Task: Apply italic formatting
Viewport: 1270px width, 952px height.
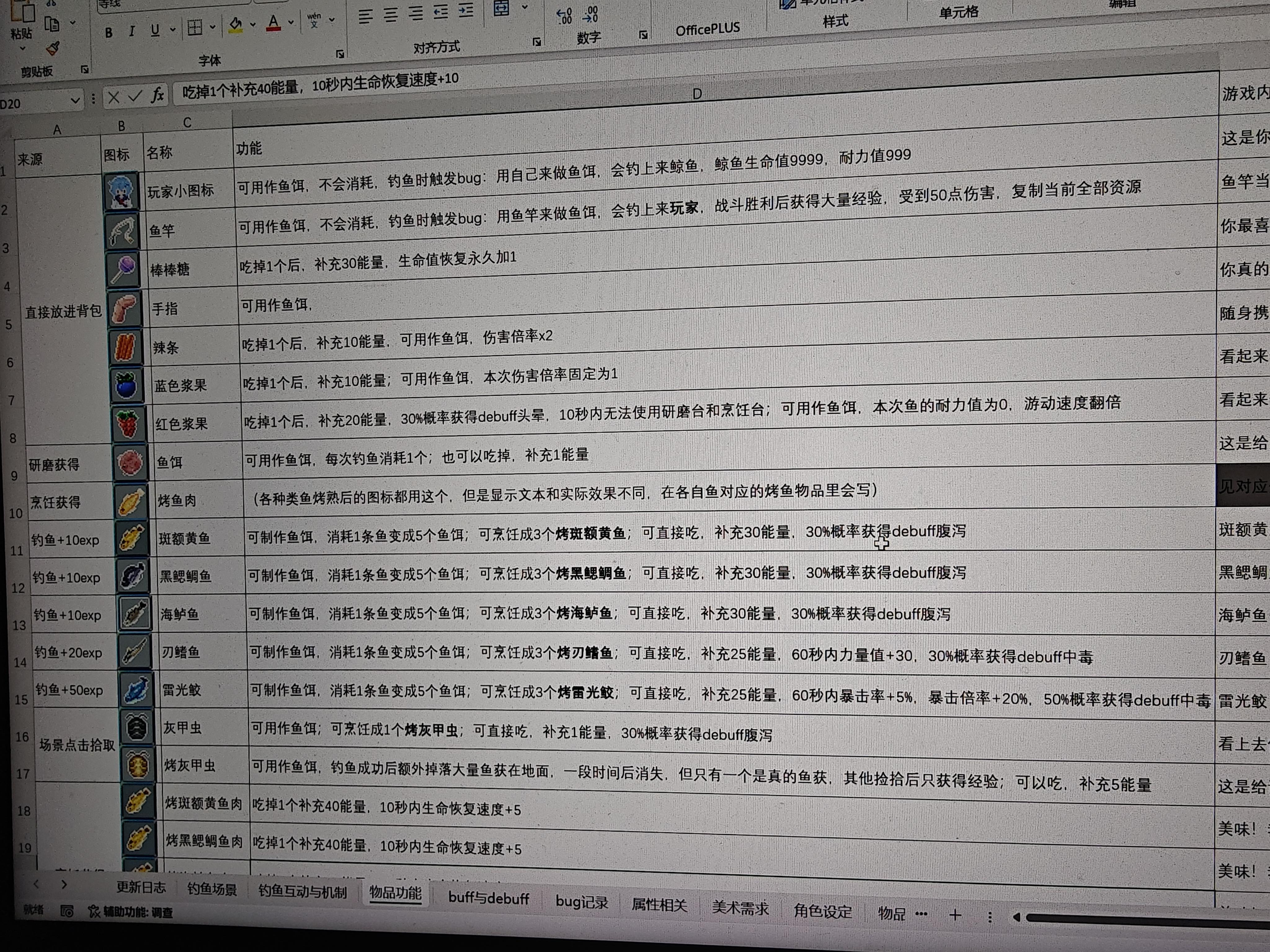Action: [132, 32]
